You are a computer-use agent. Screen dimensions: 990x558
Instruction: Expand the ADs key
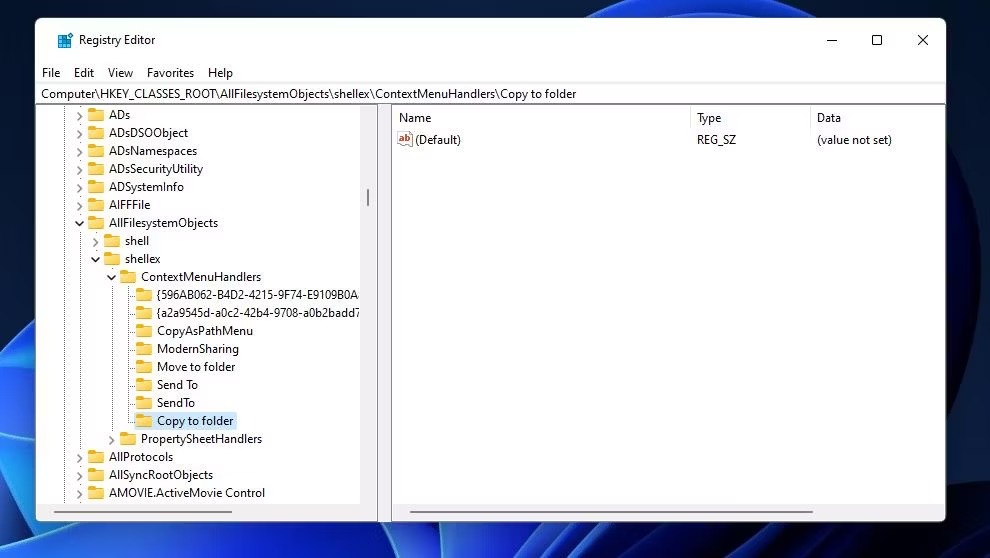point(79,116)
